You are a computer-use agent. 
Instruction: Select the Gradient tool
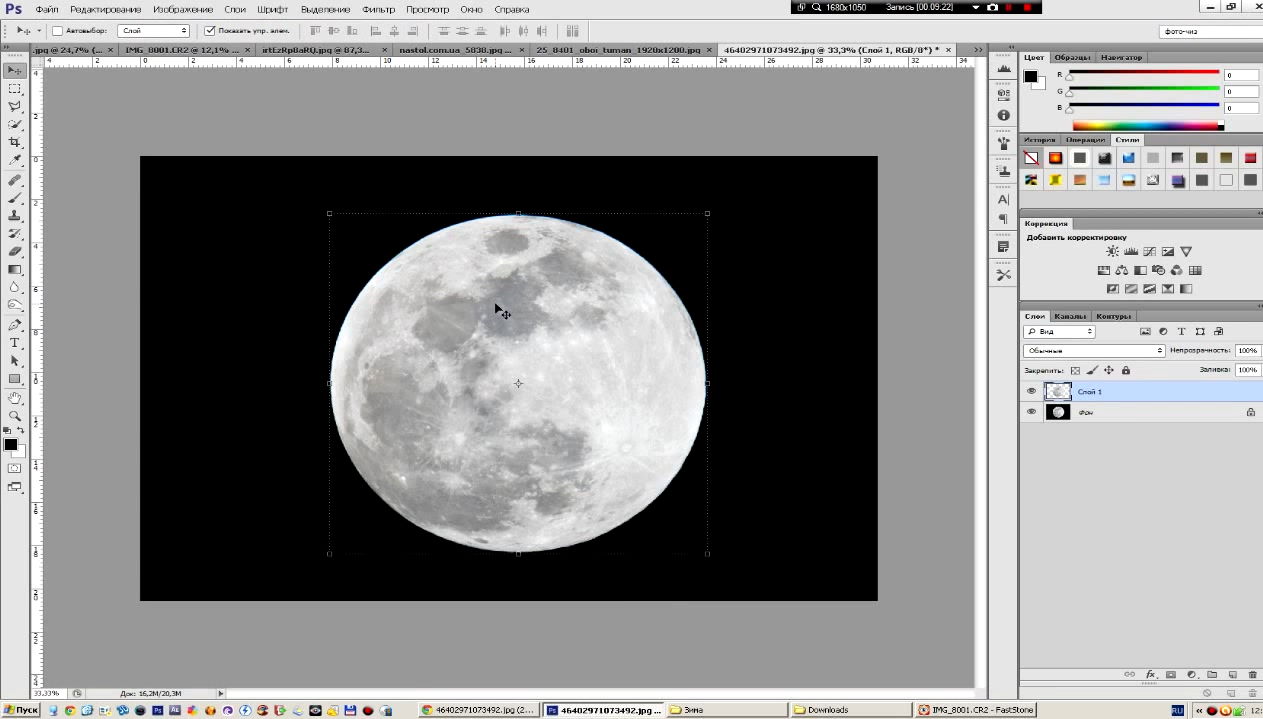[x=15, y=270]
